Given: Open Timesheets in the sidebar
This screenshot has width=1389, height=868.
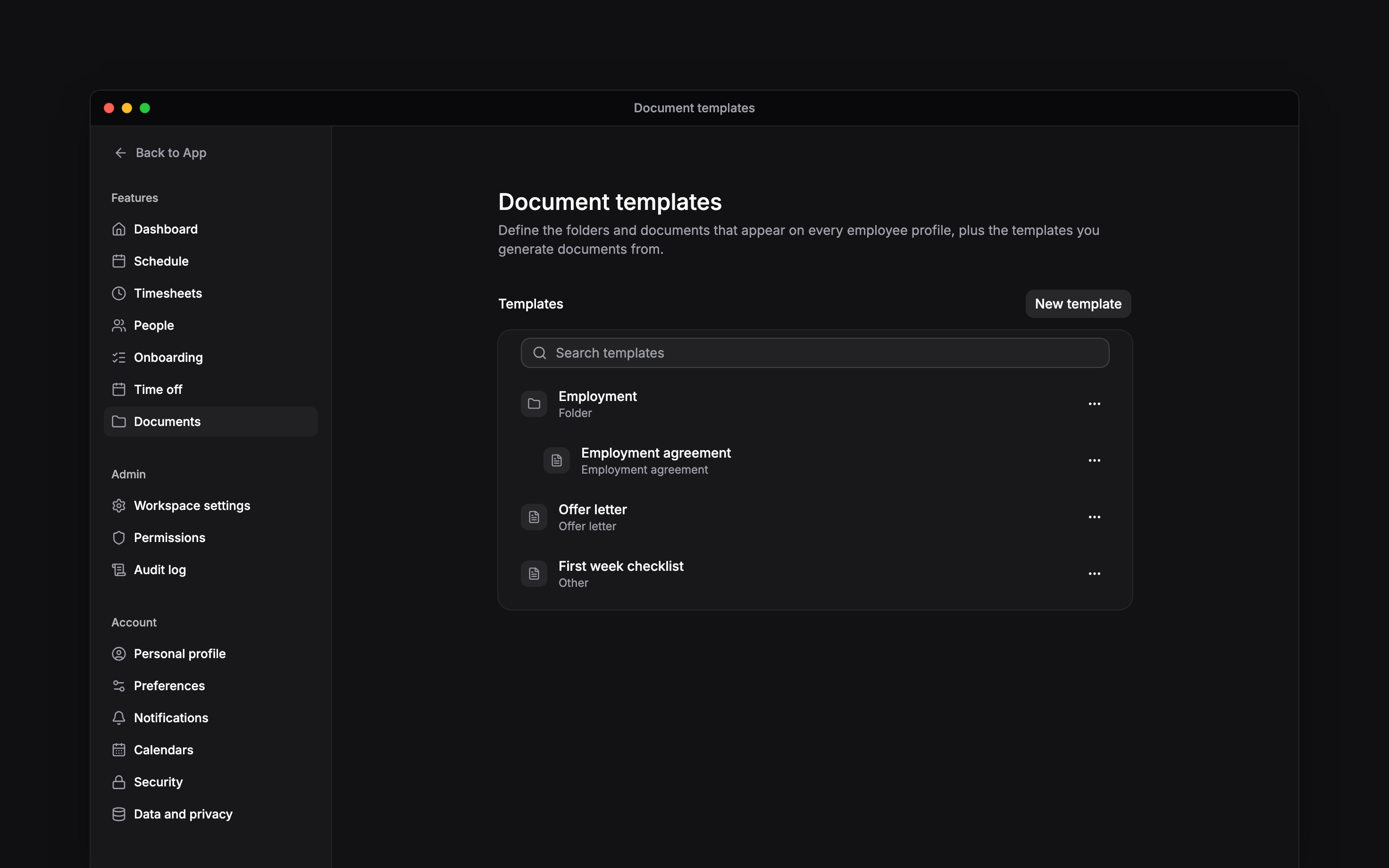Looking at the screenshot, I should pyautogui.click(x=210, y=293).
